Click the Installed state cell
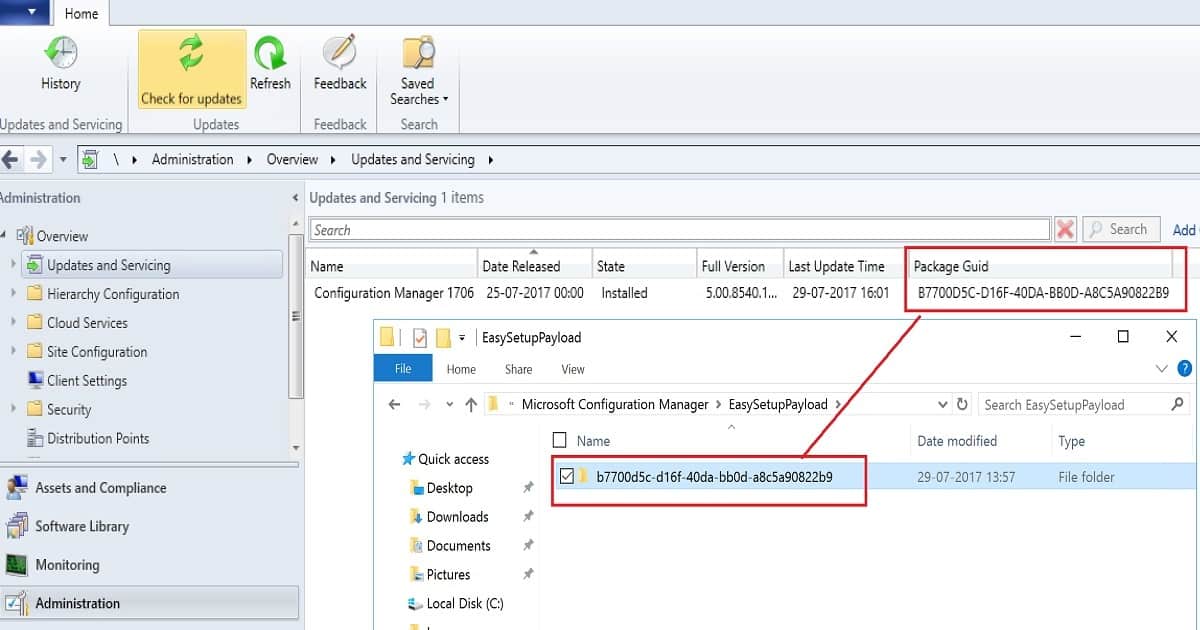Viewport: 1200px width, 630px height. (624, 293)
